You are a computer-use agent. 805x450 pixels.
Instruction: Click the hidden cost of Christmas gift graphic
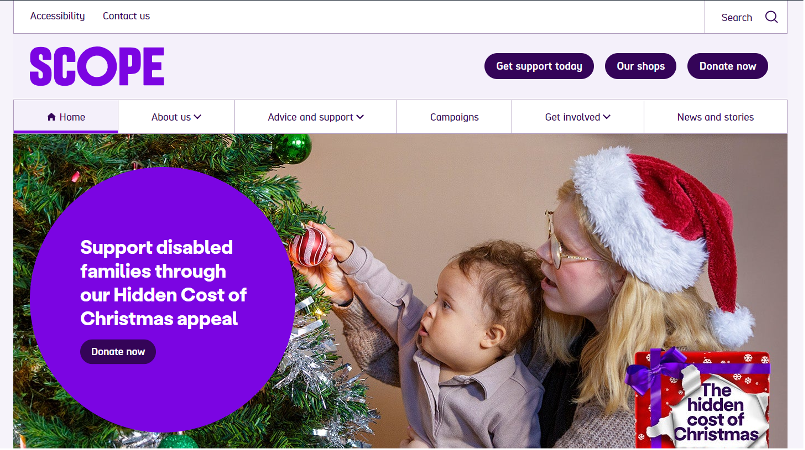point(698,399)
